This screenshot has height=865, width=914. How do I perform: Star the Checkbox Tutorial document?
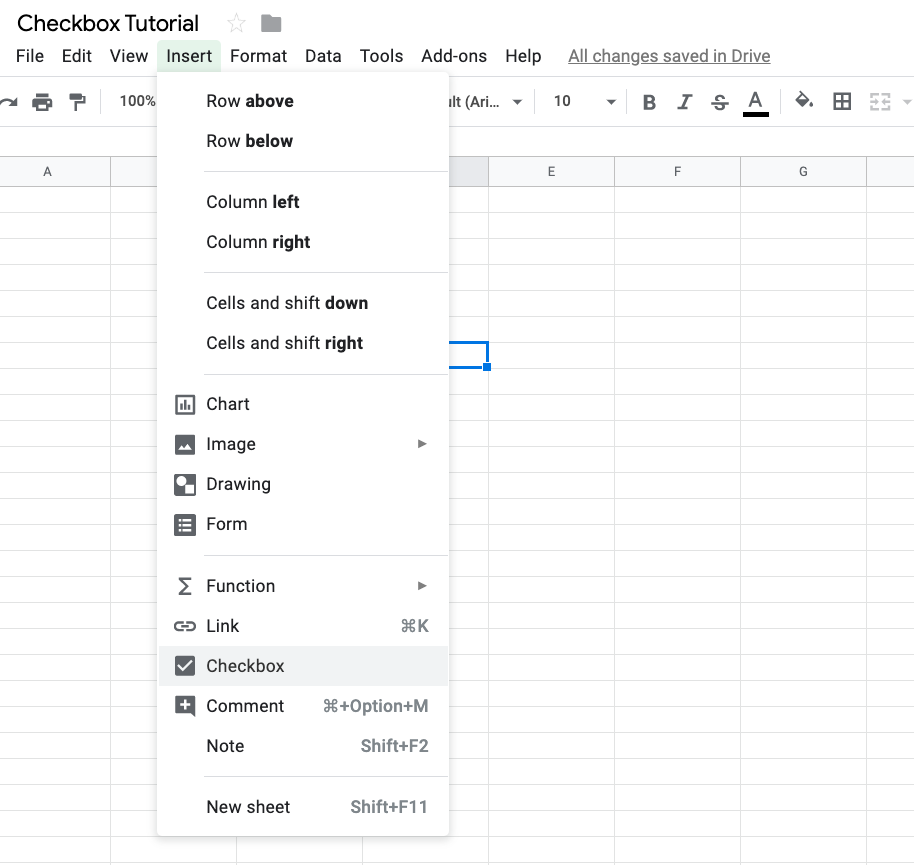(x=236, y=24)
